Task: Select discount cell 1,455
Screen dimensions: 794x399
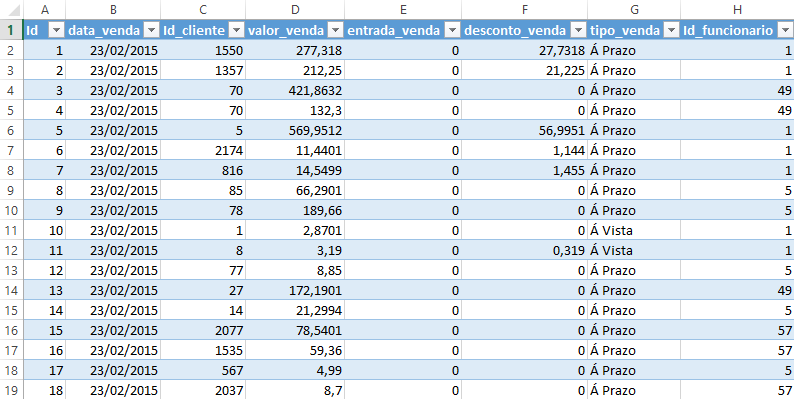Action: click(x=524, y=171)
